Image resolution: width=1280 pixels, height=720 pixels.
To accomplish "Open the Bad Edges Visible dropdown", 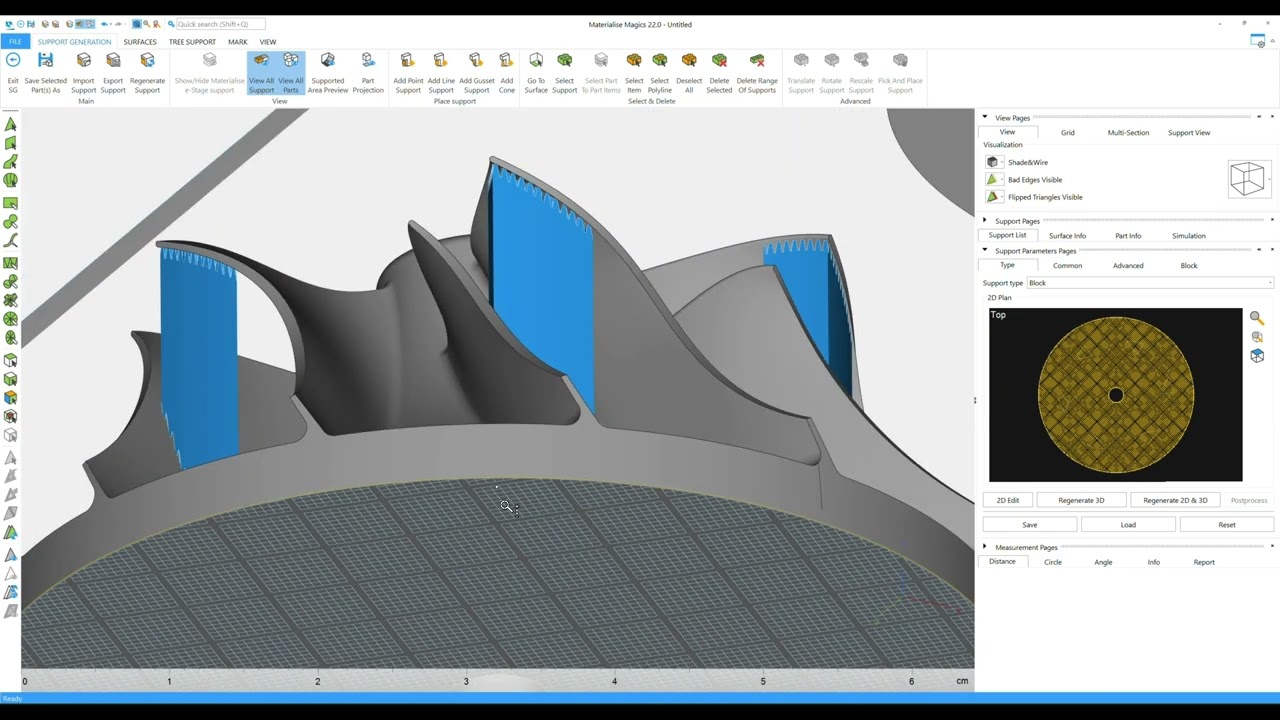I will pos(993,180).
